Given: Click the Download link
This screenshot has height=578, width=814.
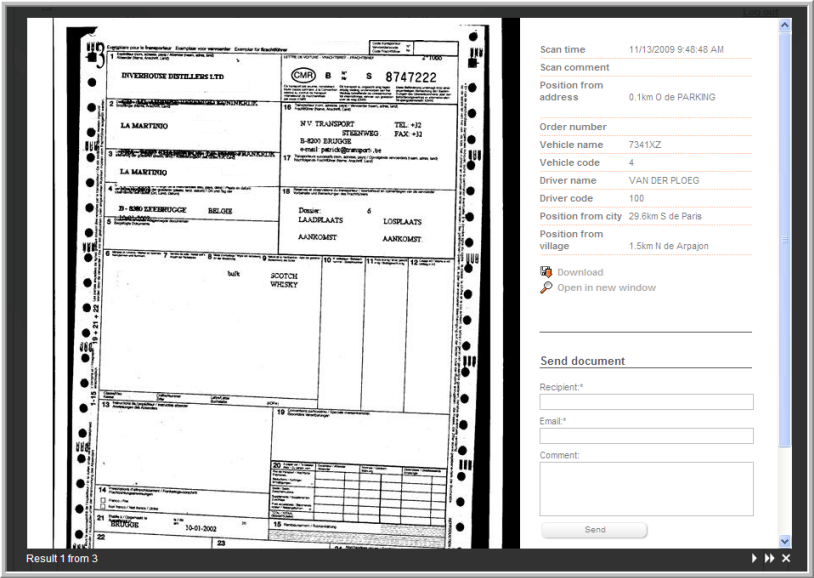Looking at the screenshot, I should [580, 272].
